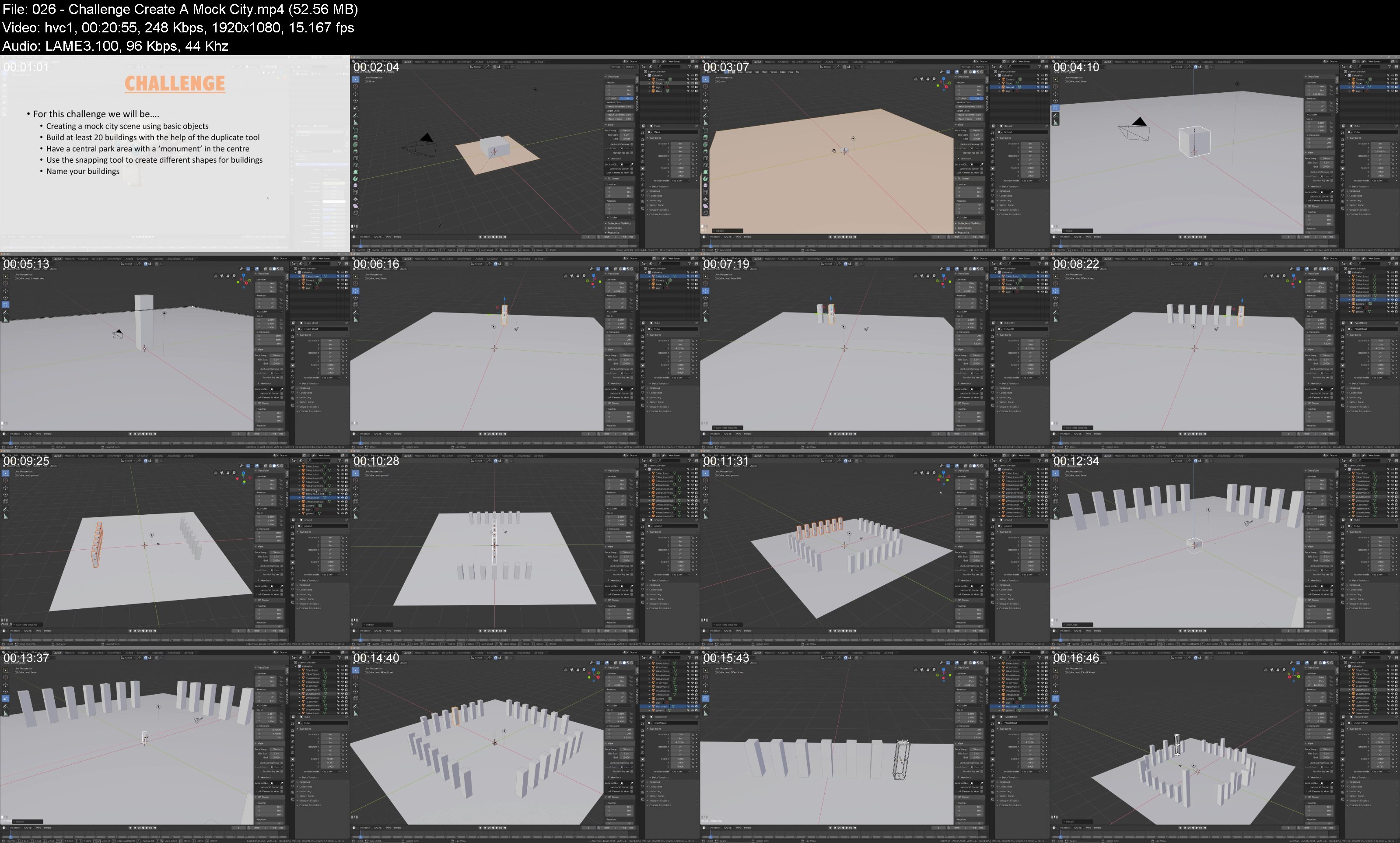Select bullet 'Build at least 20 buildings' text

tap(153, 137)
